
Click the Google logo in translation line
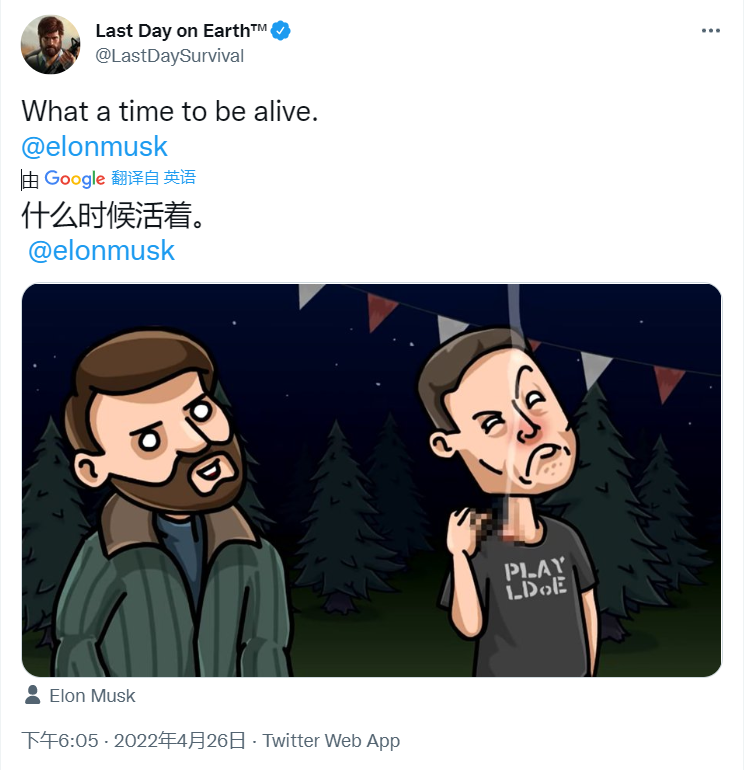pos(75,179)
